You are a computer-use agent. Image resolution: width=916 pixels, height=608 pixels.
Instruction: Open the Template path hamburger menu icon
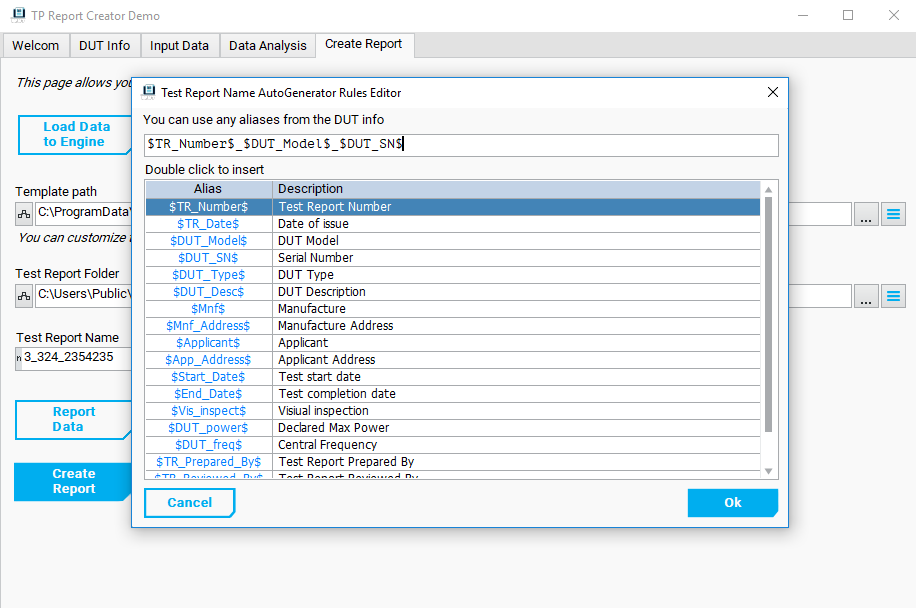coord(893,214)
